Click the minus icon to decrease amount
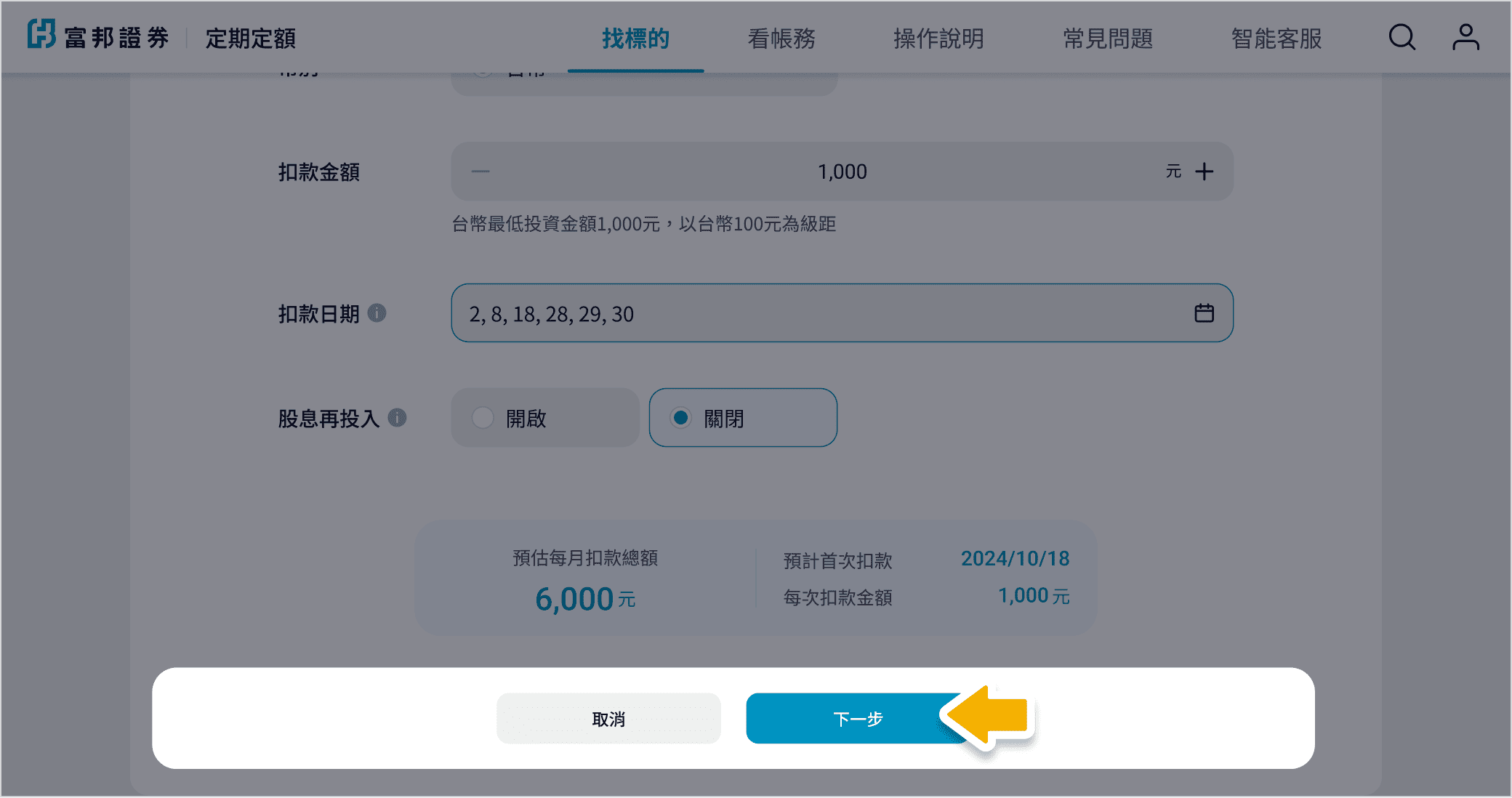Viewport: 1512px width, 798px height. coord(480,172)
